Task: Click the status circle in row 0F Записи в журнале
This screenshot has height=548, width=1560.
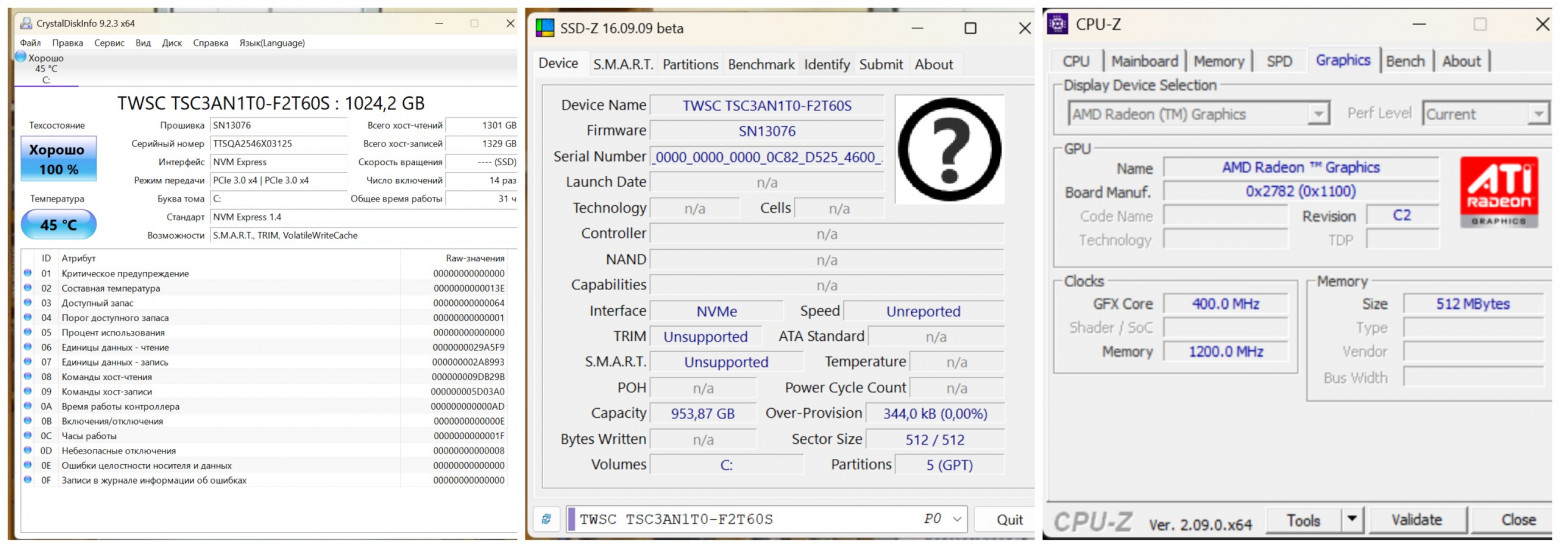Action: [28, 480]
